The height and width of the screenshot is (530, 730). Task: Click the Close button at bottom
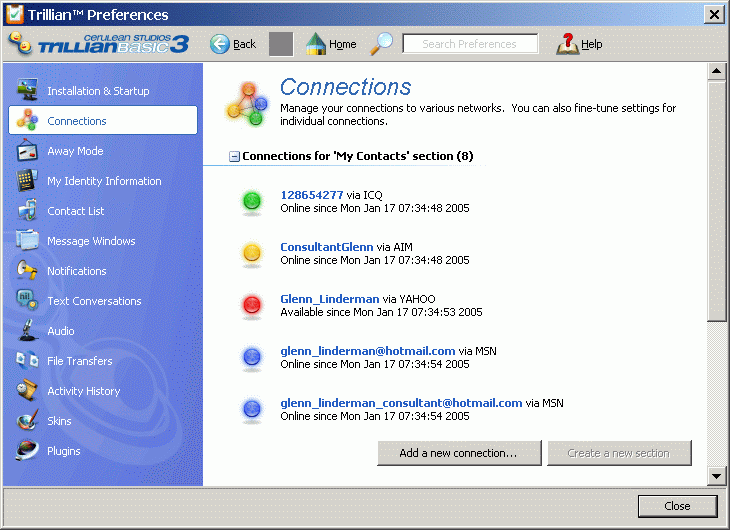677,506
